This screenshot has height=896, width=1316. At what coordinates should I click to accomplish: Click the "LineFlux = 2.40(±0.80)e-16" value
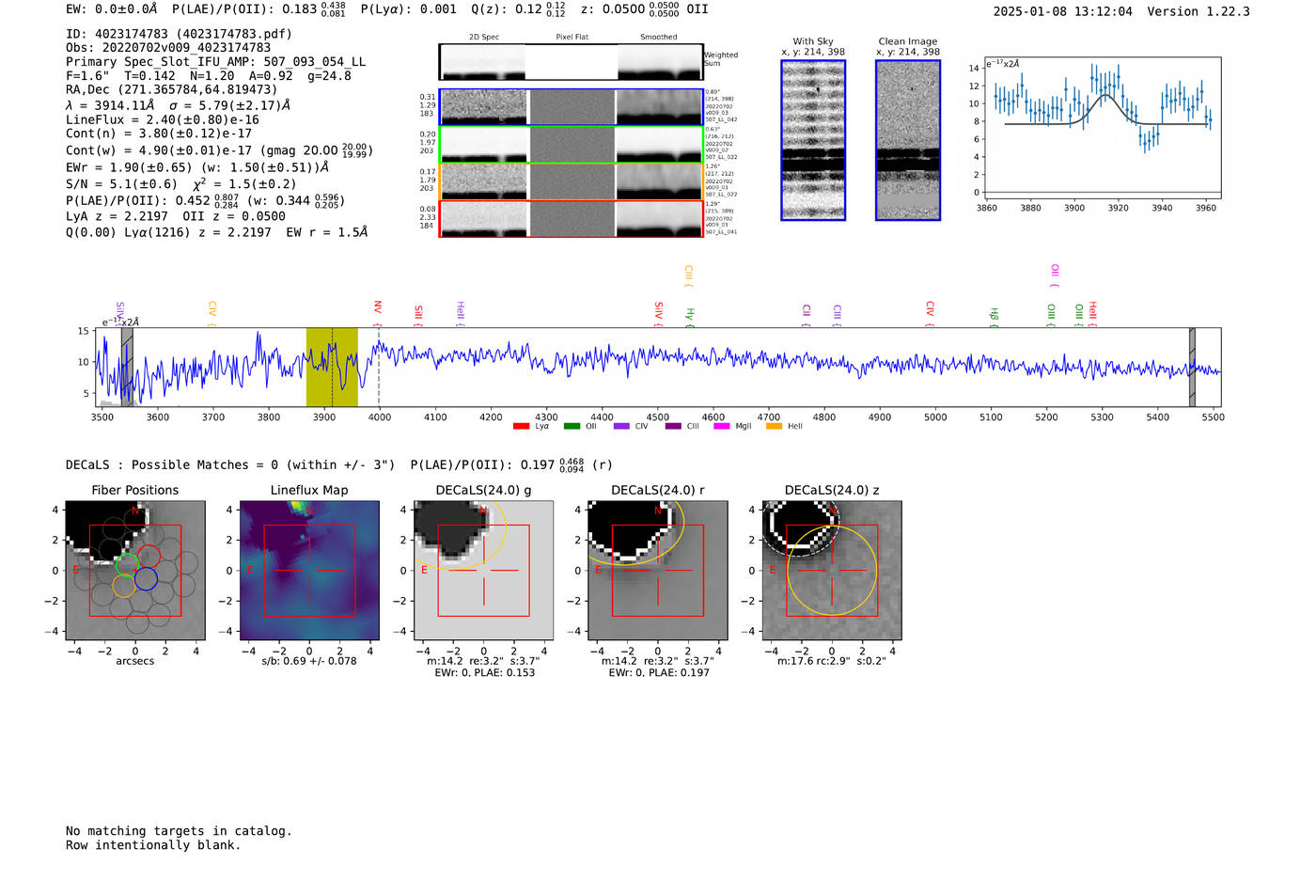point(163,119)
